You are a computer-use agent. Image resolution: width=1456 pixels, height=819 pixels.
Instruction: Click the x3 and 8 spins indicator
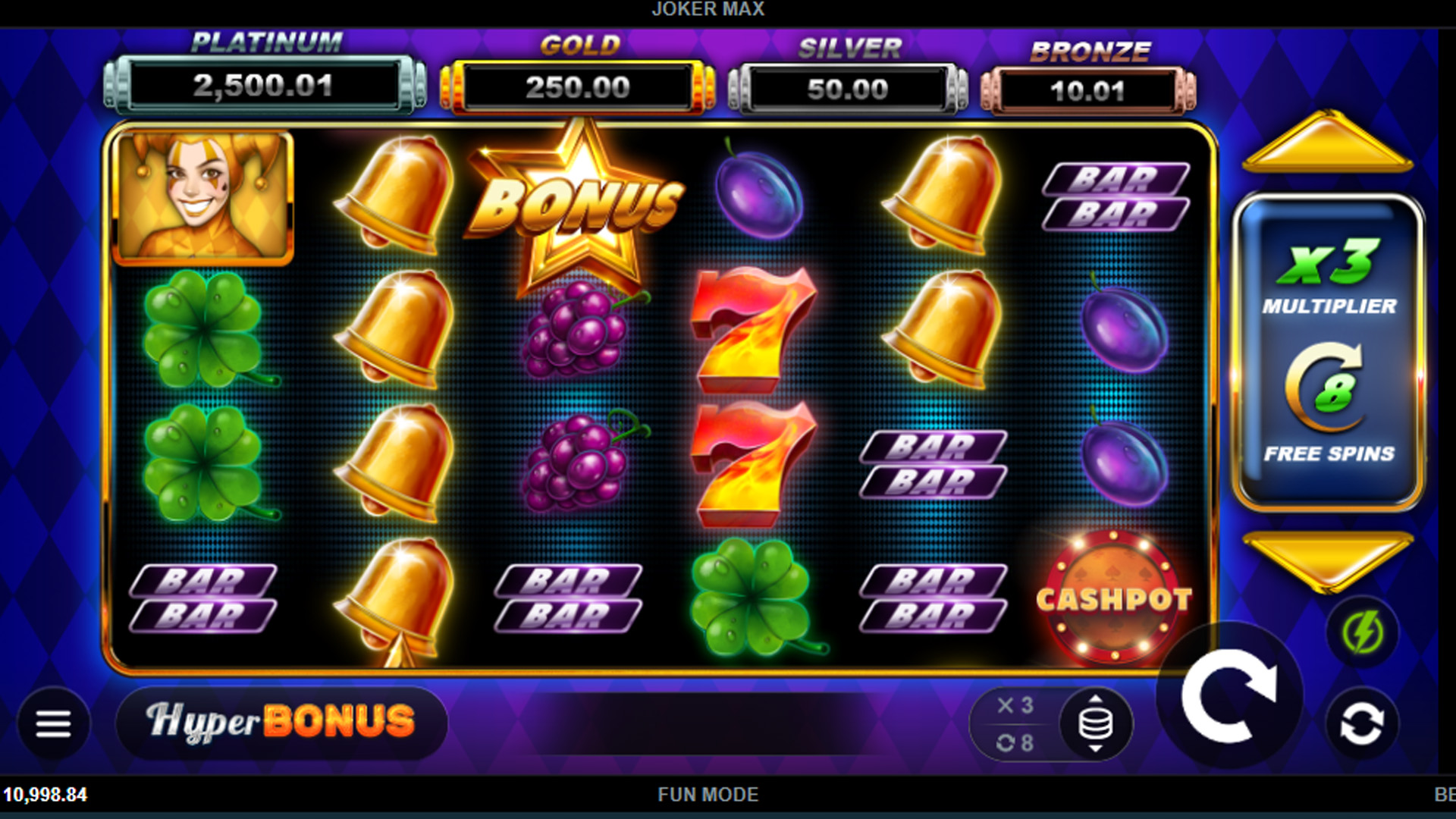tap(1015, 724)
